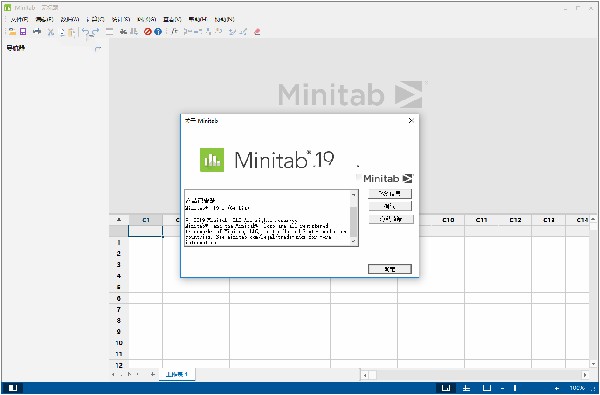Click the zoom in plus icon
Viewport: 600px width, 395px height.
(x=557, y=388)
